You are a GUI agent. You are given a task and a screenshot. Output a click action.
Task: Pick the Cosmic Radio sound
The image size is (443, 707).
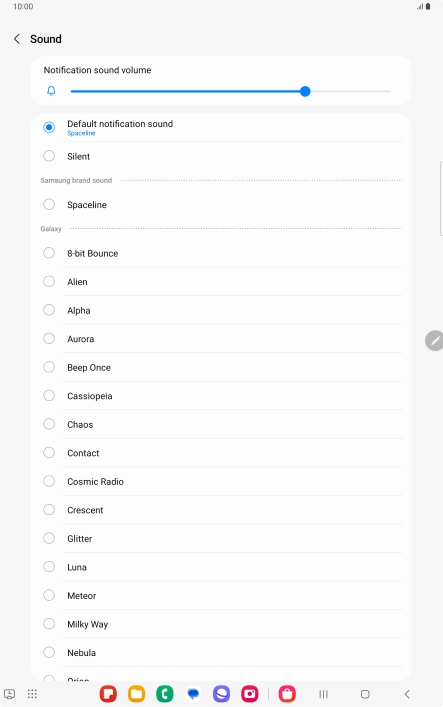click(222, 482)
